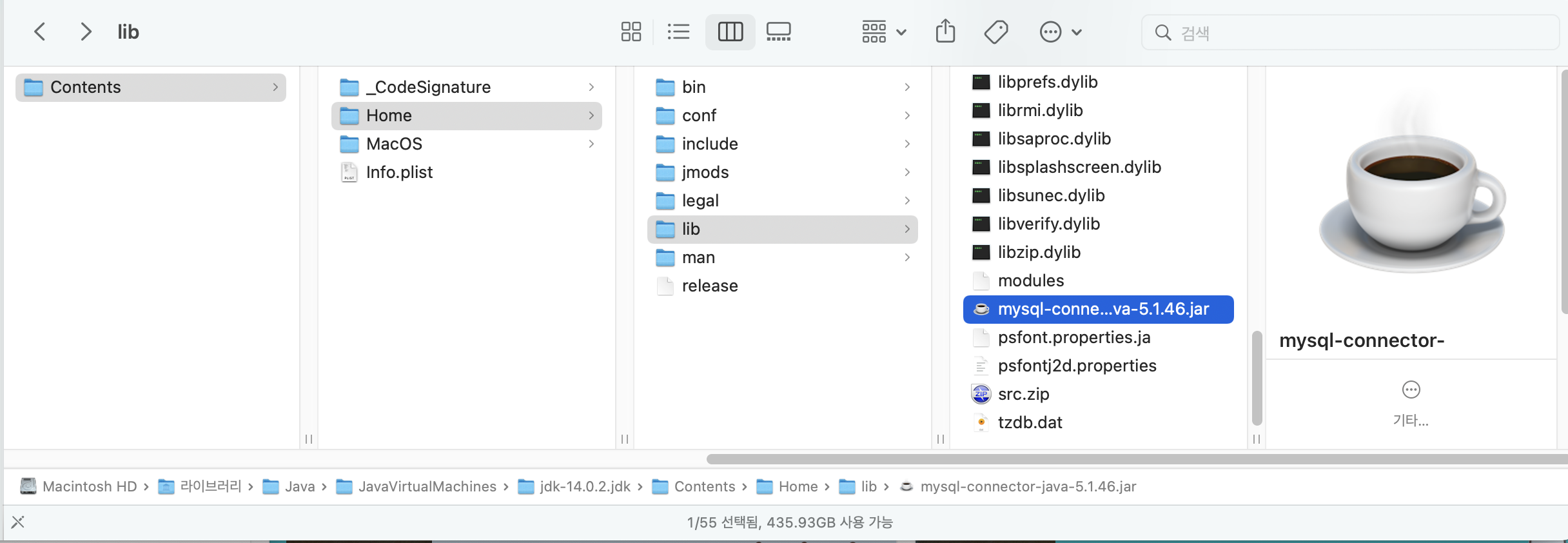Select the man folder

(783, 257)
